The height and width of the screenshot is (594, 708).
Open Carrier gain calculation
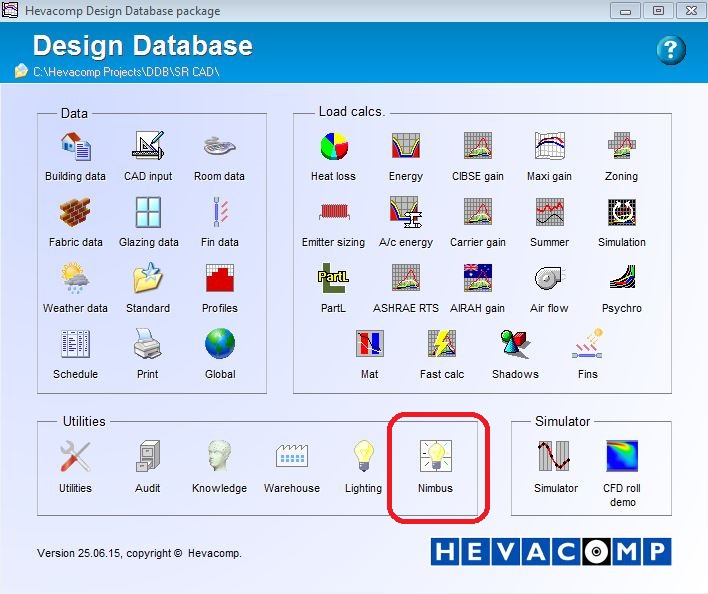click(x=478, y=211)
